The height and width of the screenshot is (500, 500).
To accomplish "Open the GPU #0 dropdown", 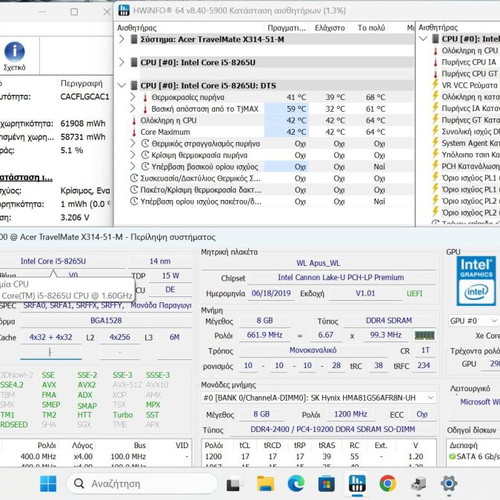I will 473,321.
